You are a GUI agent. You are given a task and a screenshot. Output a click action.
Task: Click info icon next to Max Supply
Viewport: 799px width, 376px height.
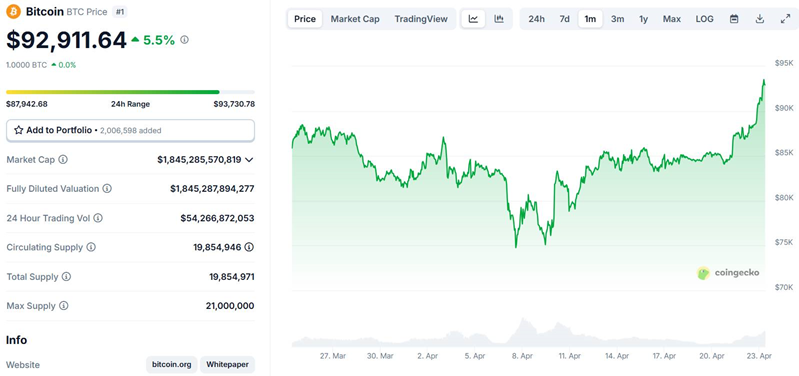[63, 306]
